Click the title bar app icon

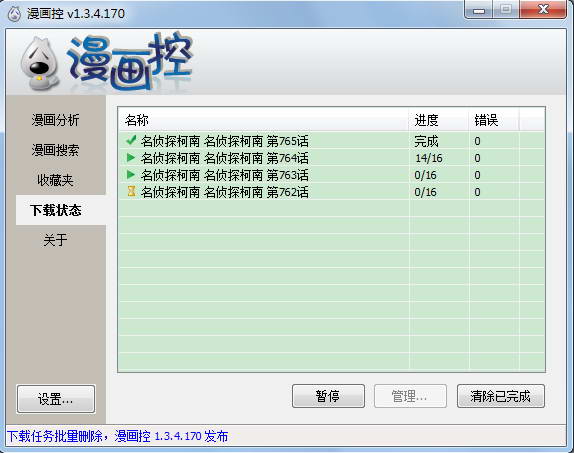[x=14, y=14]
